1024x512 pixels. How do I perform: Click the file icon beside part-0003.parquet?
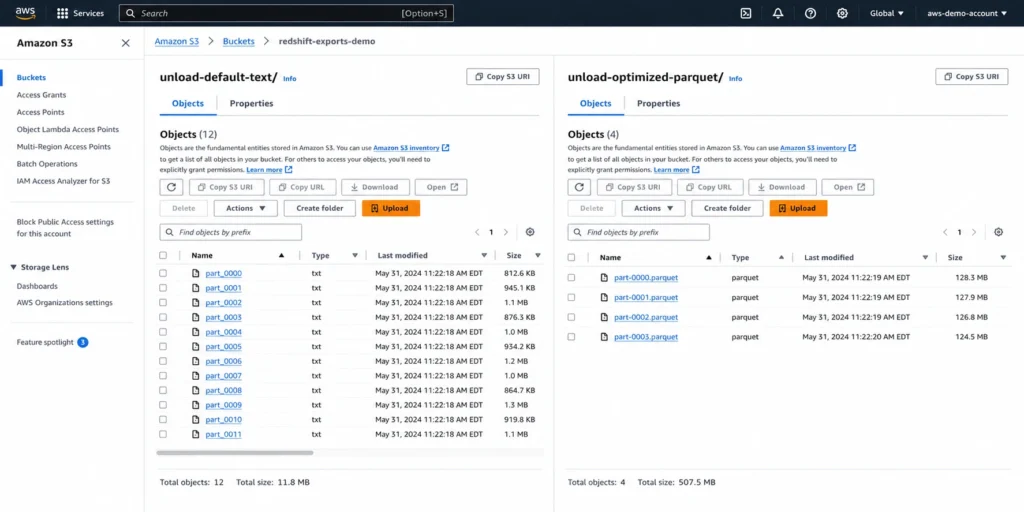[604, 337]
